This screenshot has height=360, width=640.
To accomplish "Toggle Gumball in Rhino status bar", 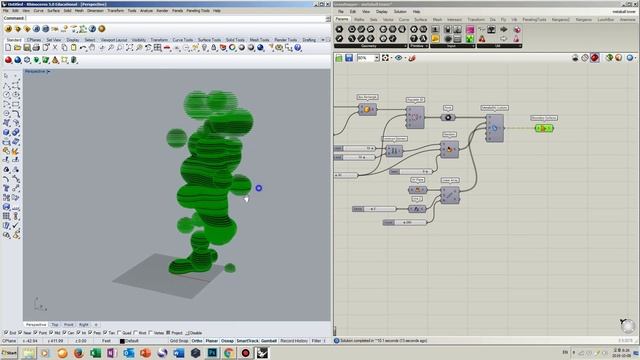I will click(269, 341).
